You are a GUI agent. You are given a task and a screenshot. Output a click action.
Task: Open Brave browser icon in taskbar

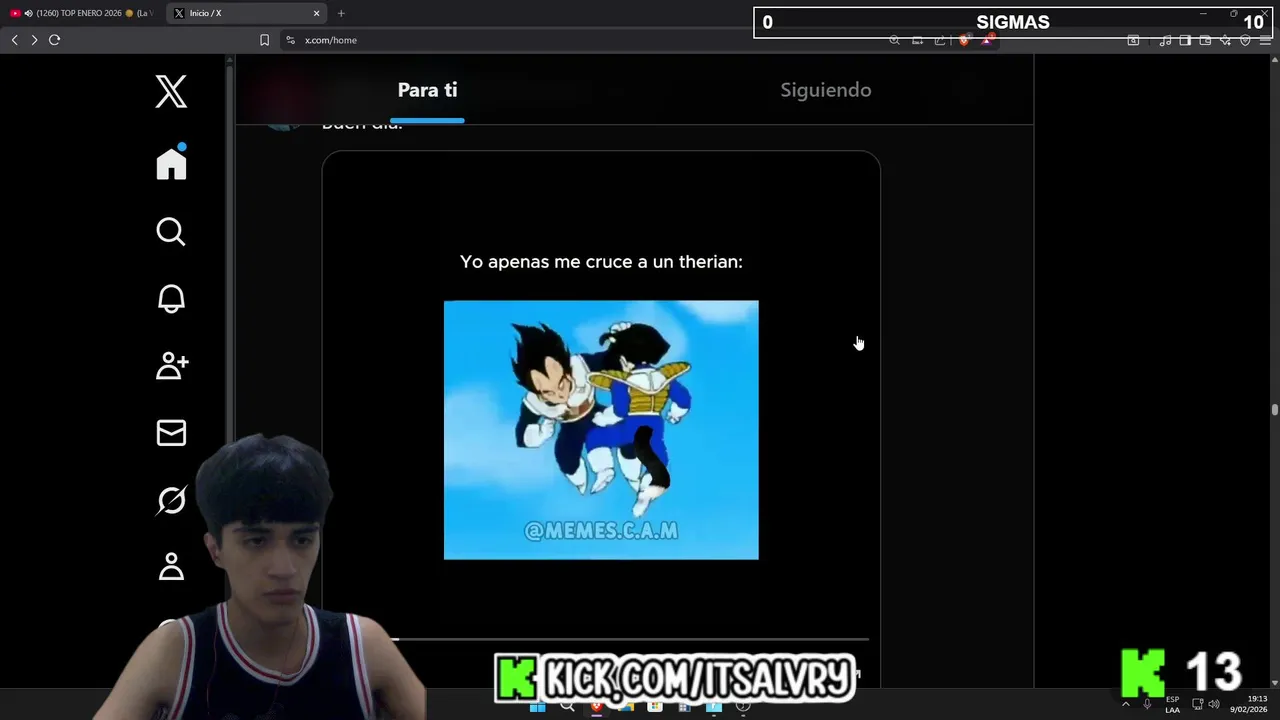[597, 706]
